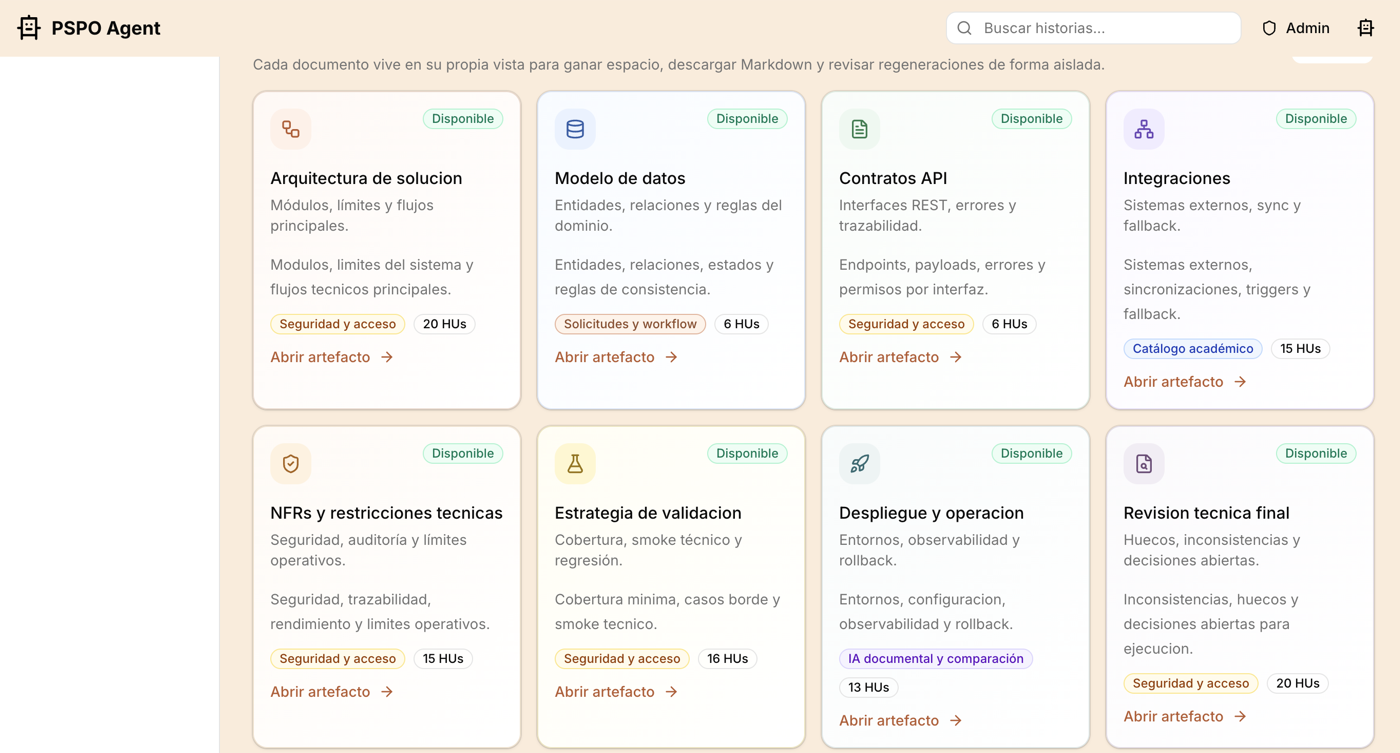Select the Catálogo académico tag on Integraciones
This screenshot has height=753, width=1400.
[1192, 348]
